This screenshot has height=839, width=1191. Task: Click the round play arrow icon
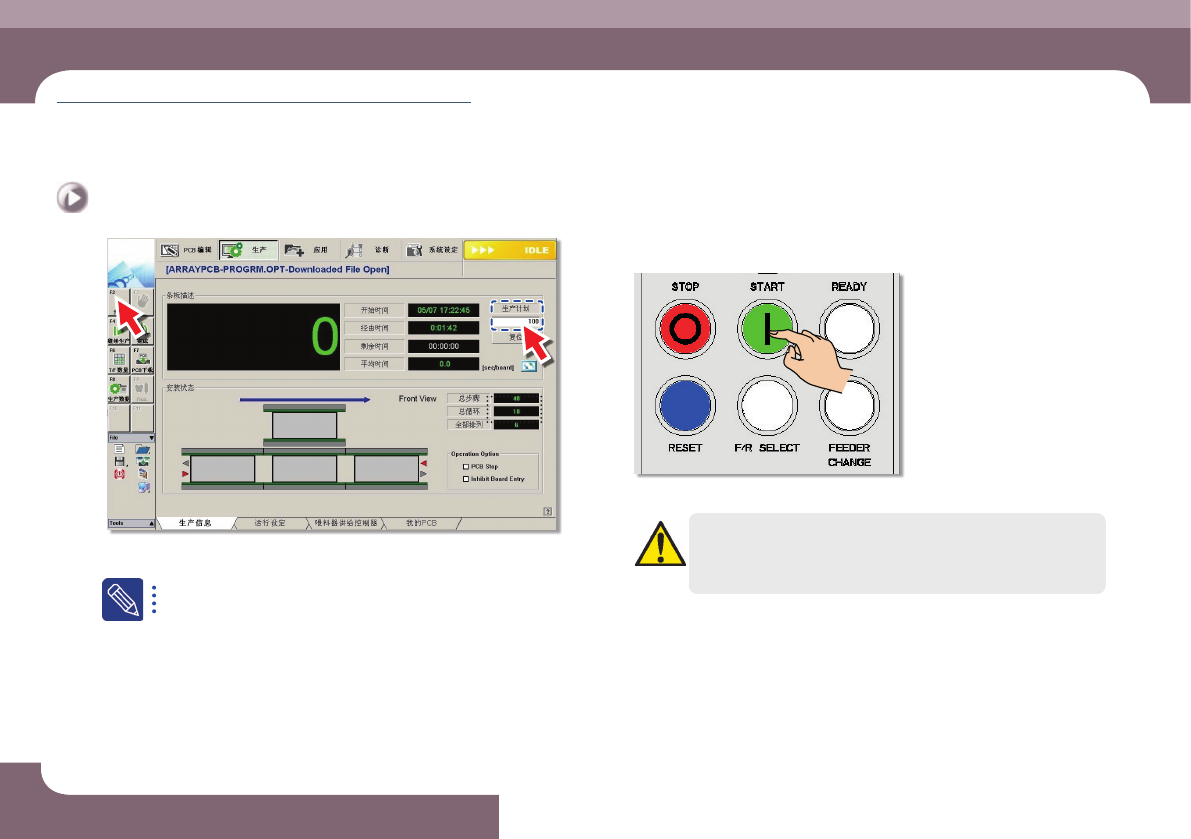click(x=72, y=198)
